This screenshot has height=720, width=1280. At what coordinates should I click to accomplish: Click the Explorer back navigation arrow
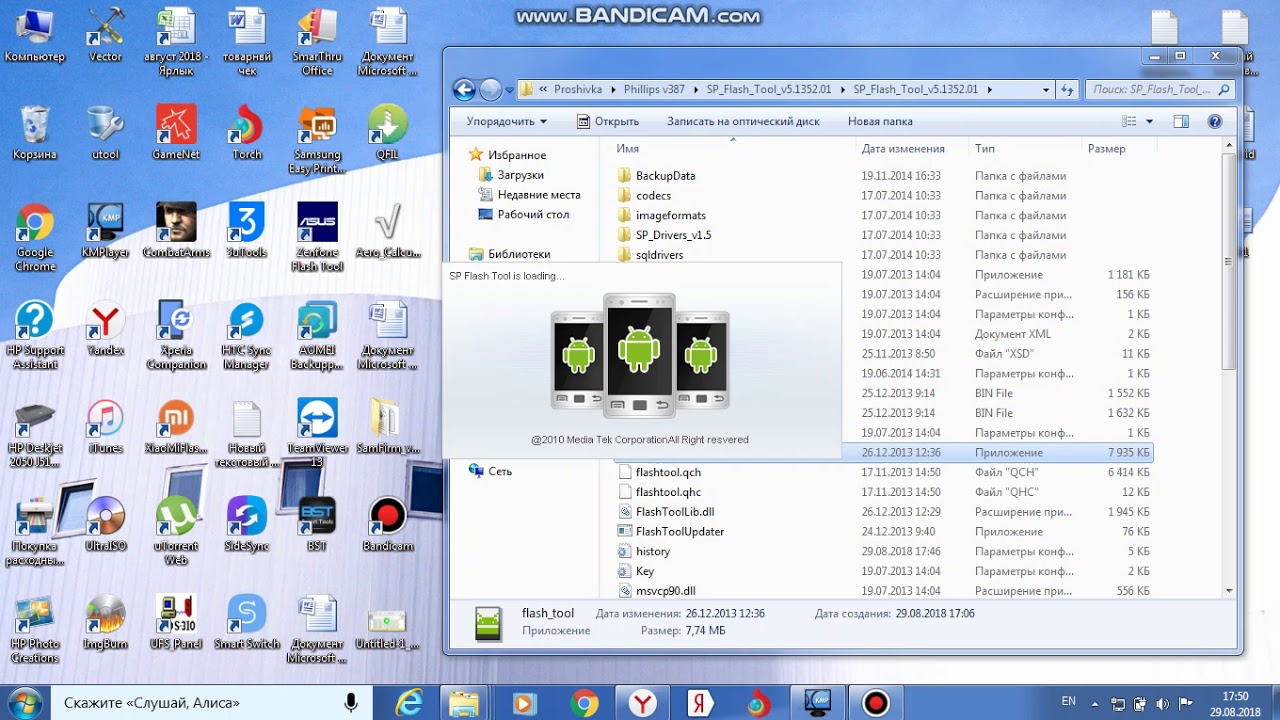coord(464,89)
